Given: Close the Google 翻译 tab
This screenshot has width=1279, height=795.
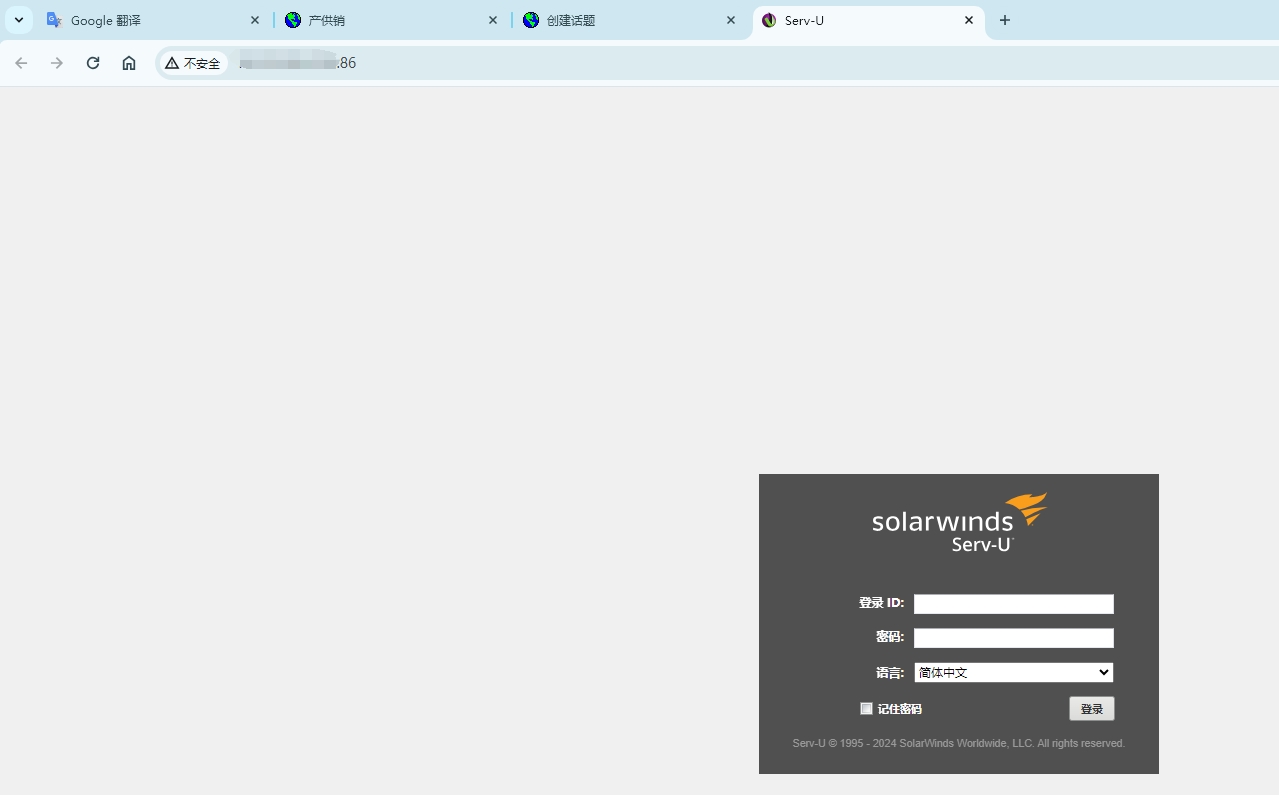Looking at the screenshot, I should (x=255, y=20).
